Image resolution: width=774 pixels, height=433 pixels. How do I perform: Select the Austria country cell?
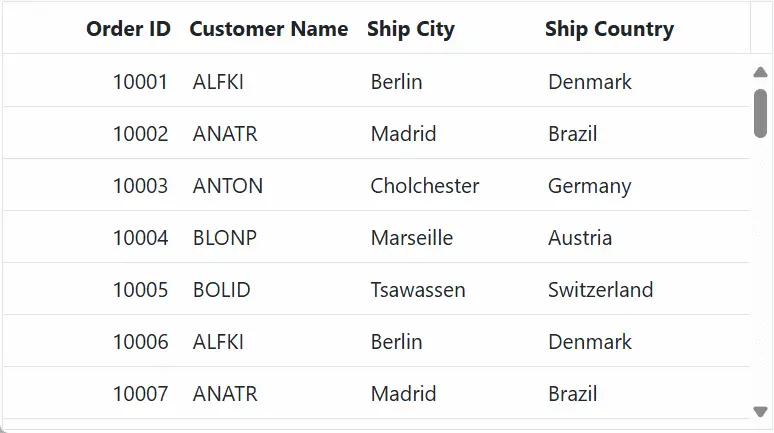[x=580, y=238]
